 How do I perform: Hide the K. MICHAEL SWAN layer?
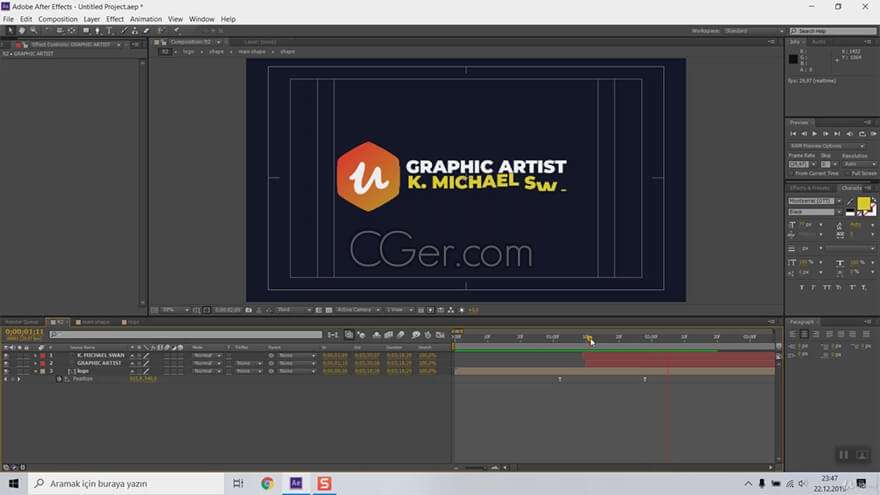[x=6, y=355]
